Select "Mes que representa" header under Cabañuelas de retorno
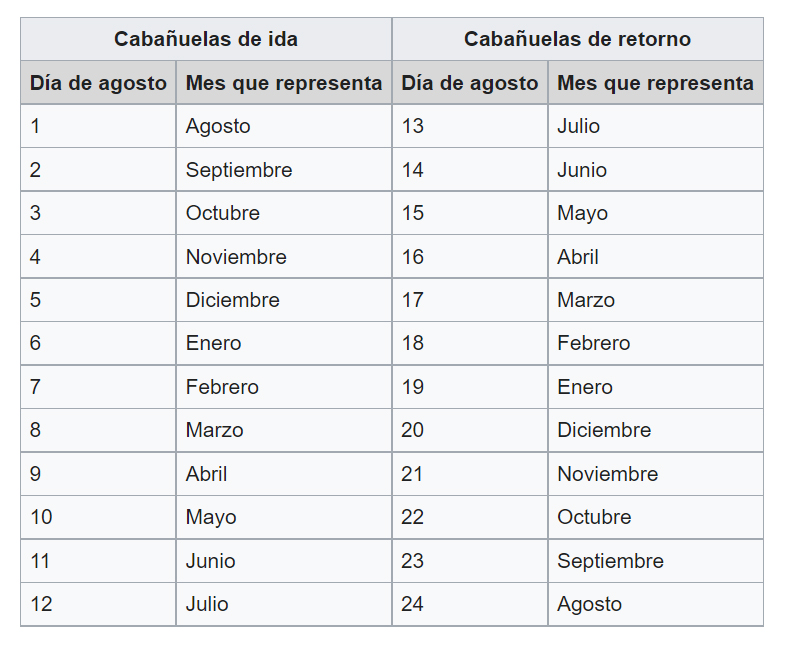Screen dimensions: 792x648 655,83
